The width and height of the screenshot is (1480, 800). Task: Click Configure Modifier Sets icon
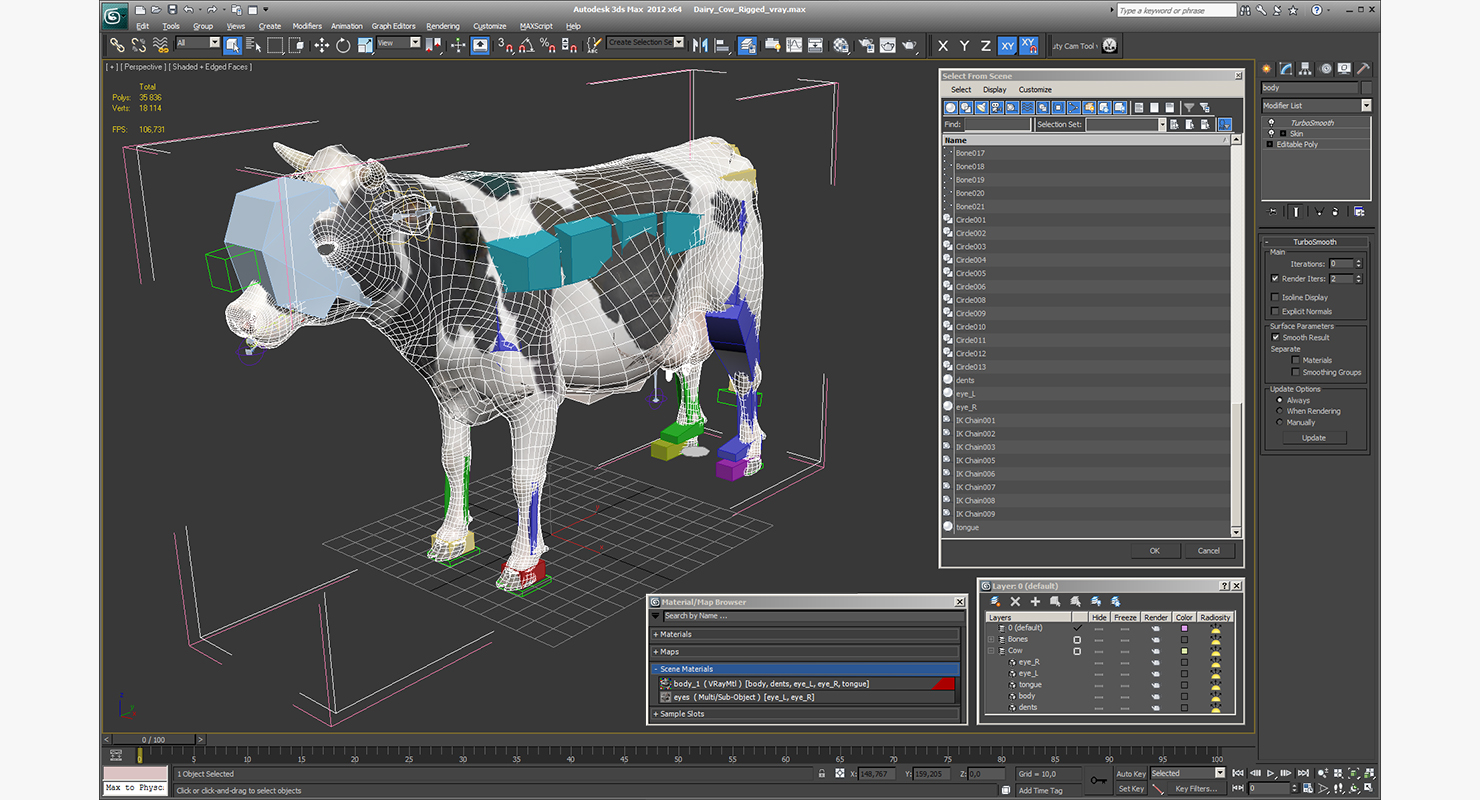1359,212
